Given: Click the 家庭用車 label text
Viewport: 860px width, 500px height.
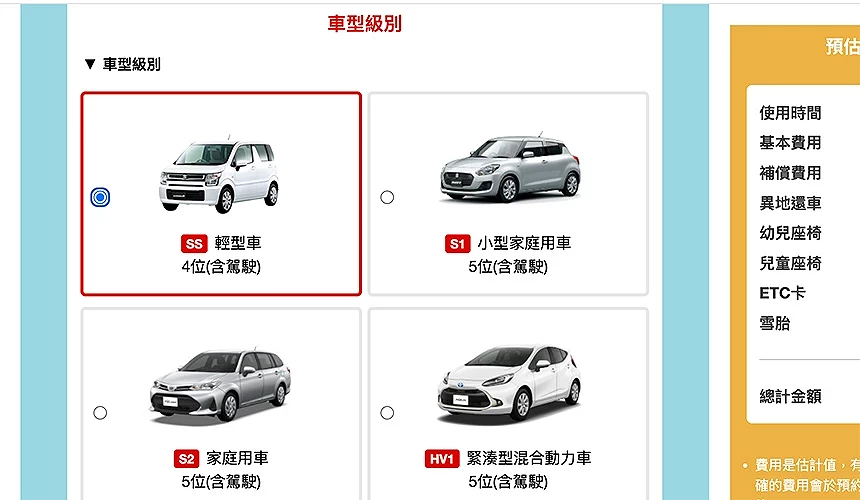Looking at the screenshot, I should [x=237, y=458].
